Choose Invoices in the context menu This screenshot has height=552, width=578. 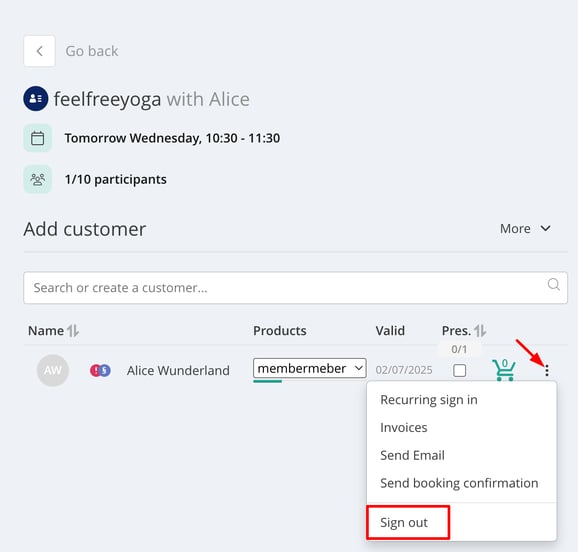(404, 427)
